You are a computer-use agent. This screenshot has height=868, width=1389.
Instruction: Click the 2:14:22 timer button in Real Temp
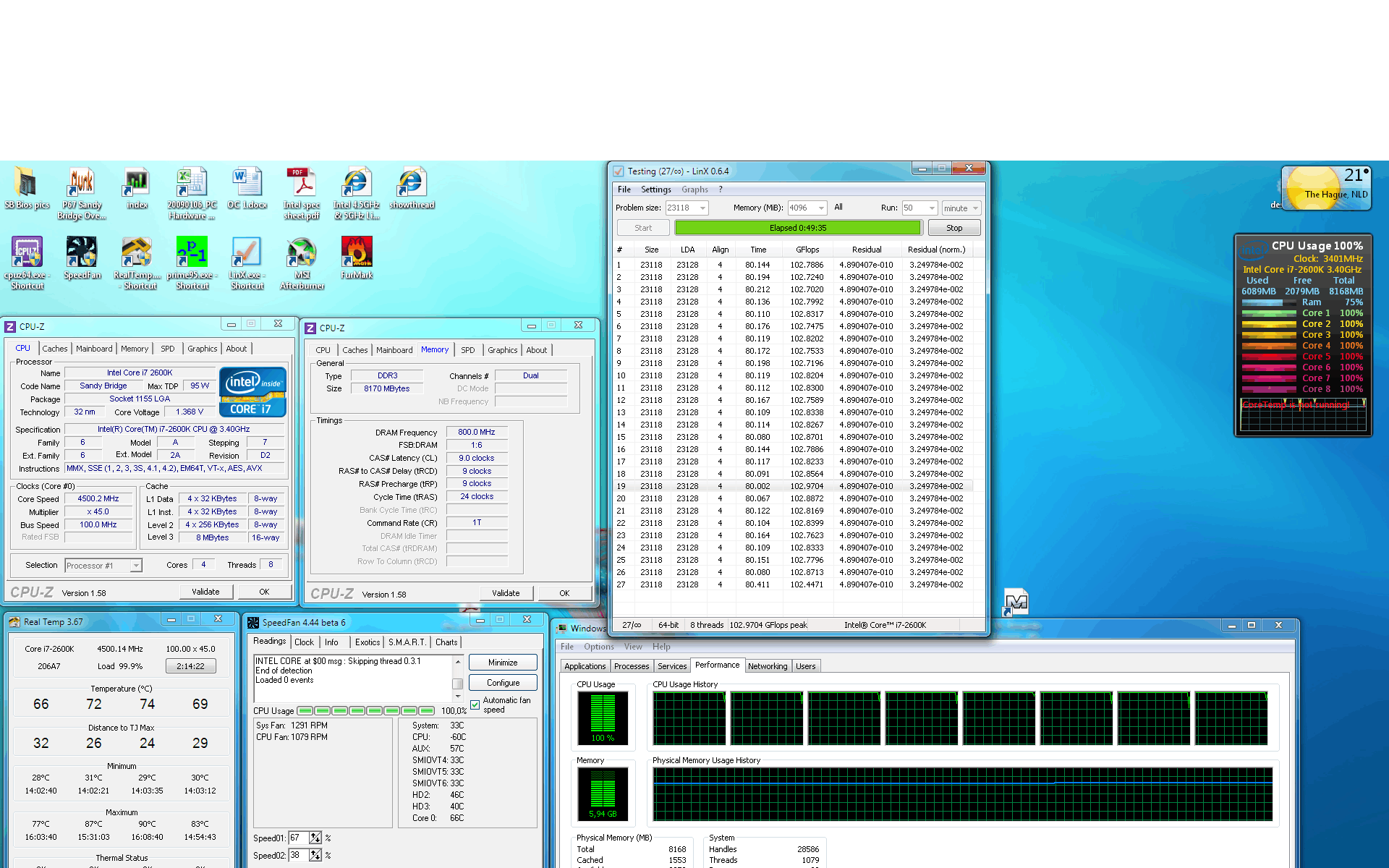[190, 666]
